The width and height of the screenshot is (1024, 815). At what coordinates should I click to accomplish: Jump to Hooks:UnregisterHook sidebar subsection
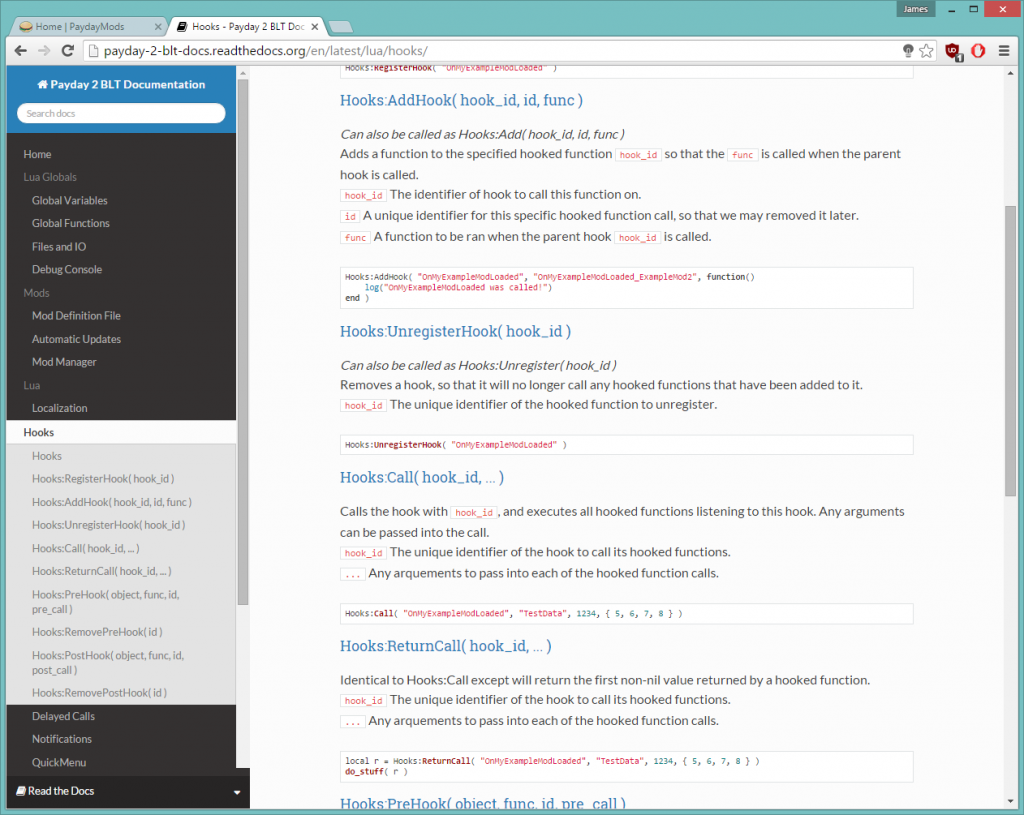coord(108,526)
